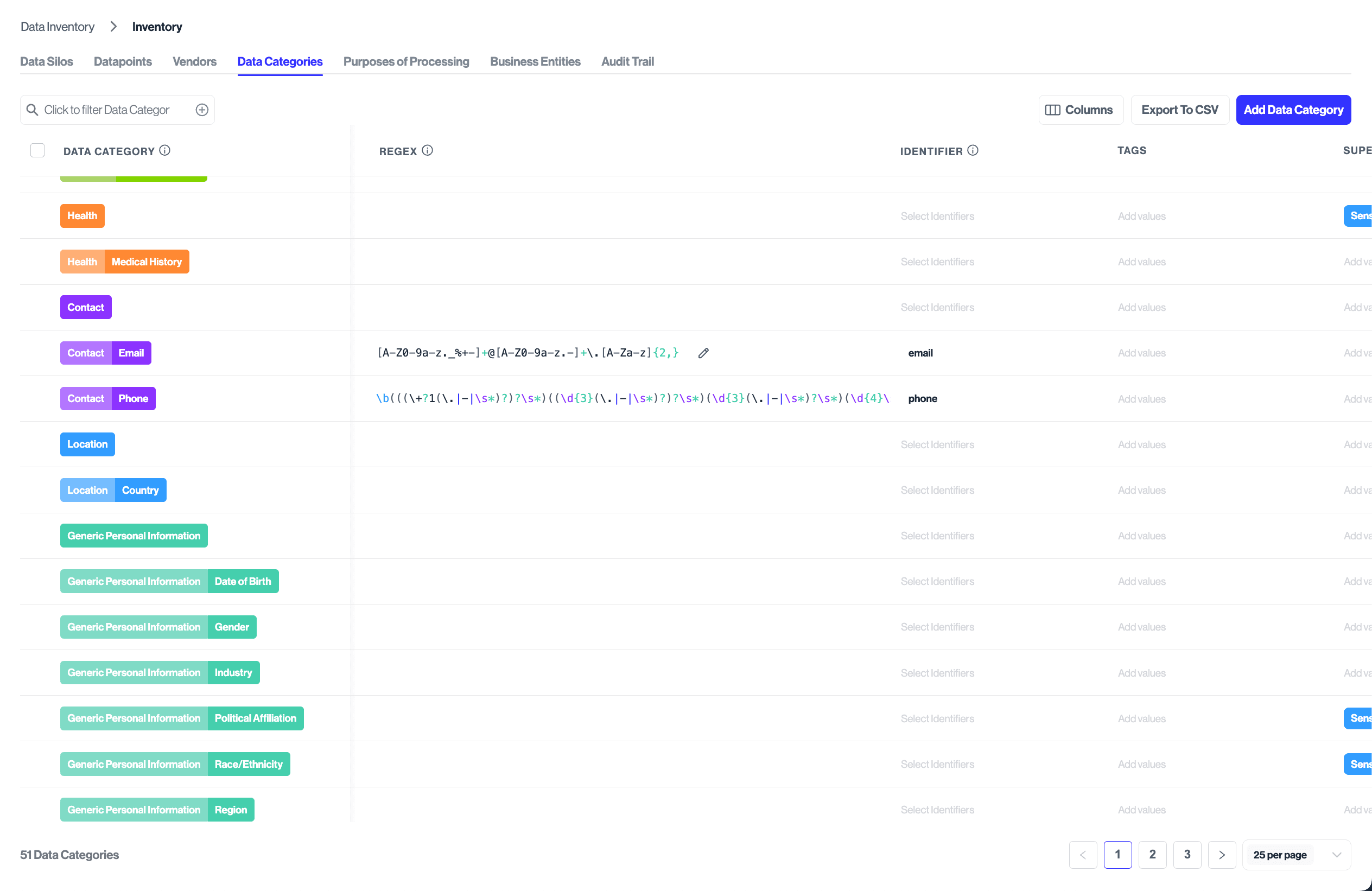Click the info icon next to Data Category header
Image resolution: width=1372 pixels, height=891 pixels.
click(165, 150)
